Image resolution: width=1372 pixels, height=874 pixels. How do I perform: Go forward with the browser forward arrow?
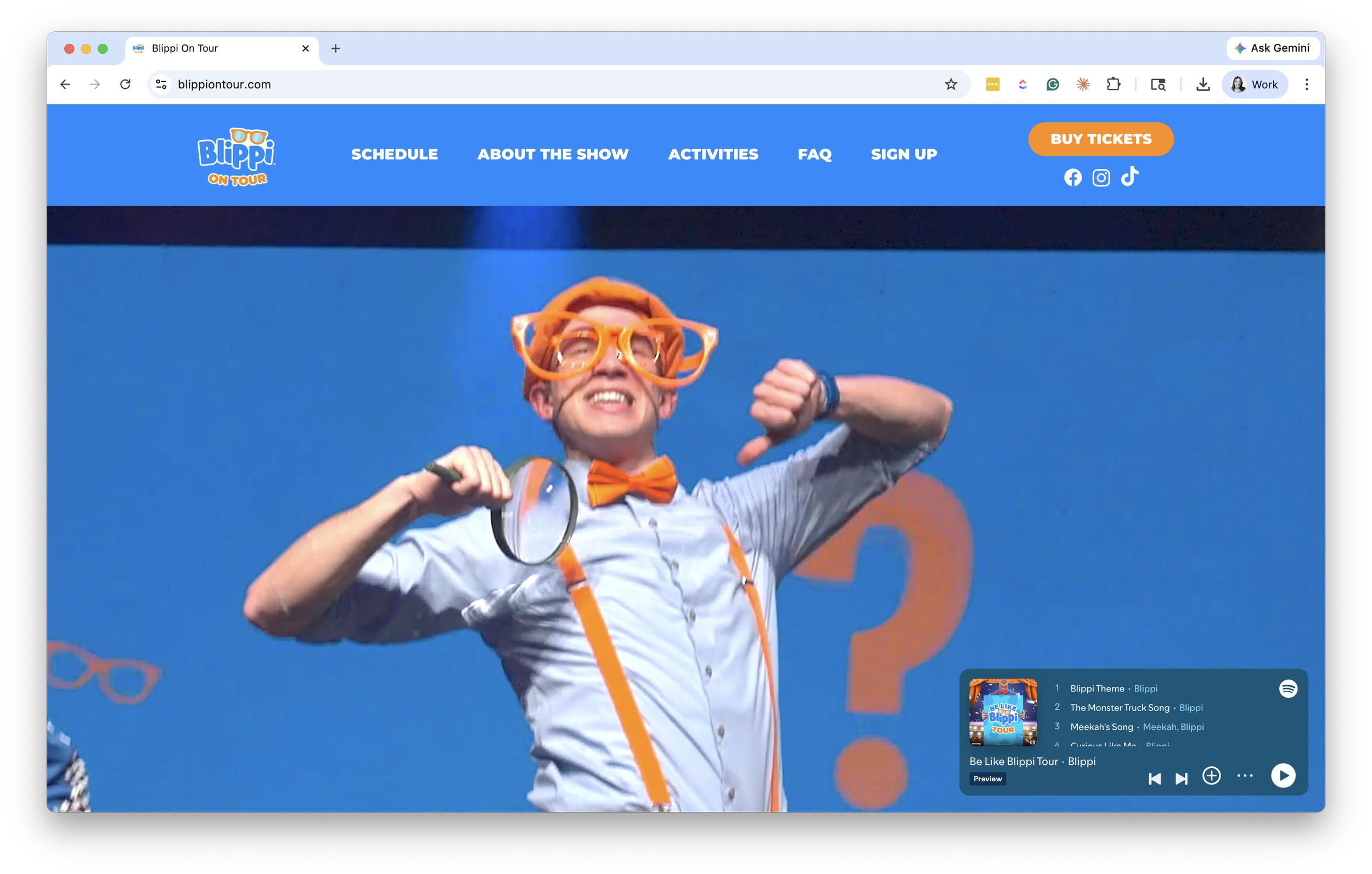[x=95, y=84]
